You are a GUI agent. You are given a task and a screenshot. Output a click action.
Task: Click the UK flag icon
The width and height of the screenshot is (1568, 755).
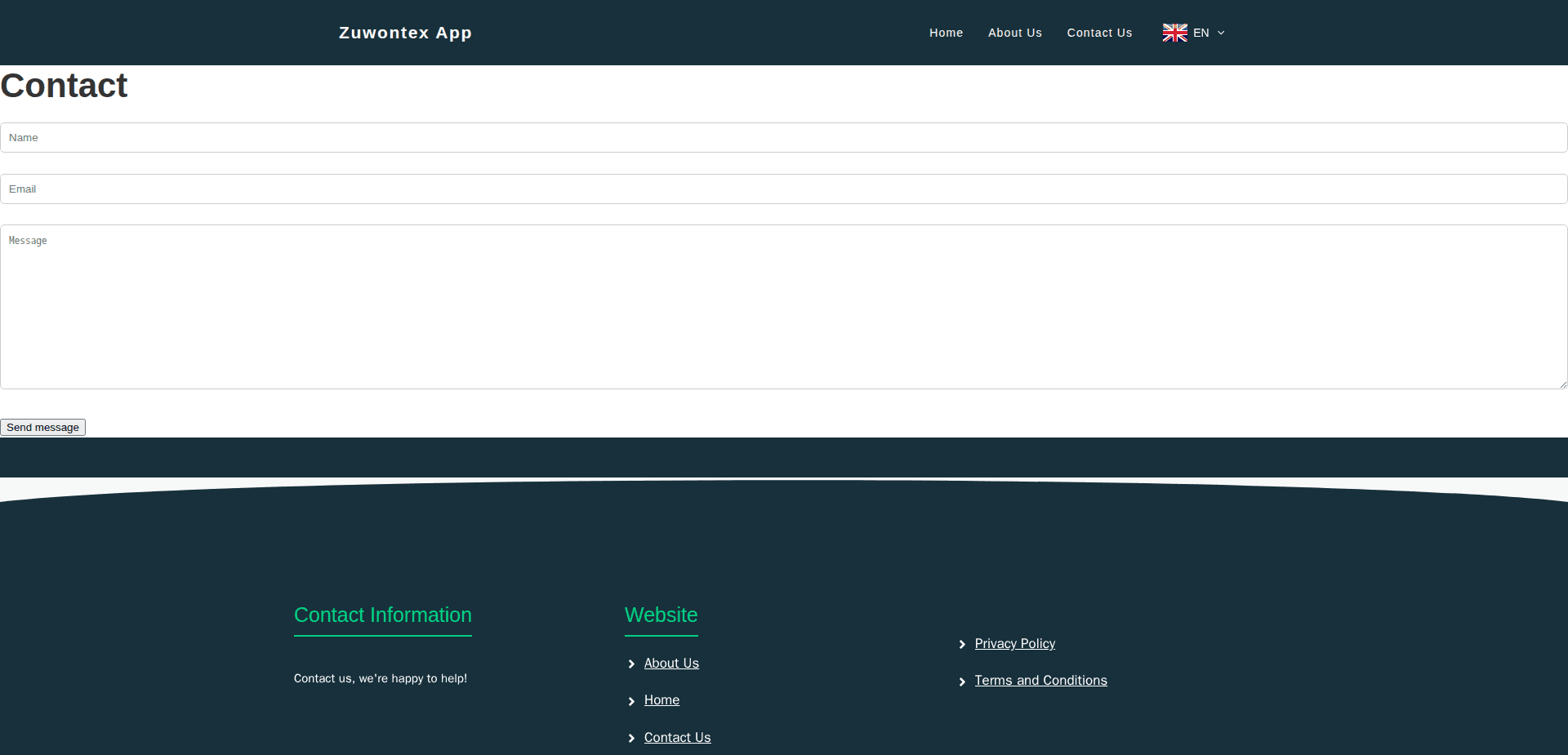pos(1174,33)
